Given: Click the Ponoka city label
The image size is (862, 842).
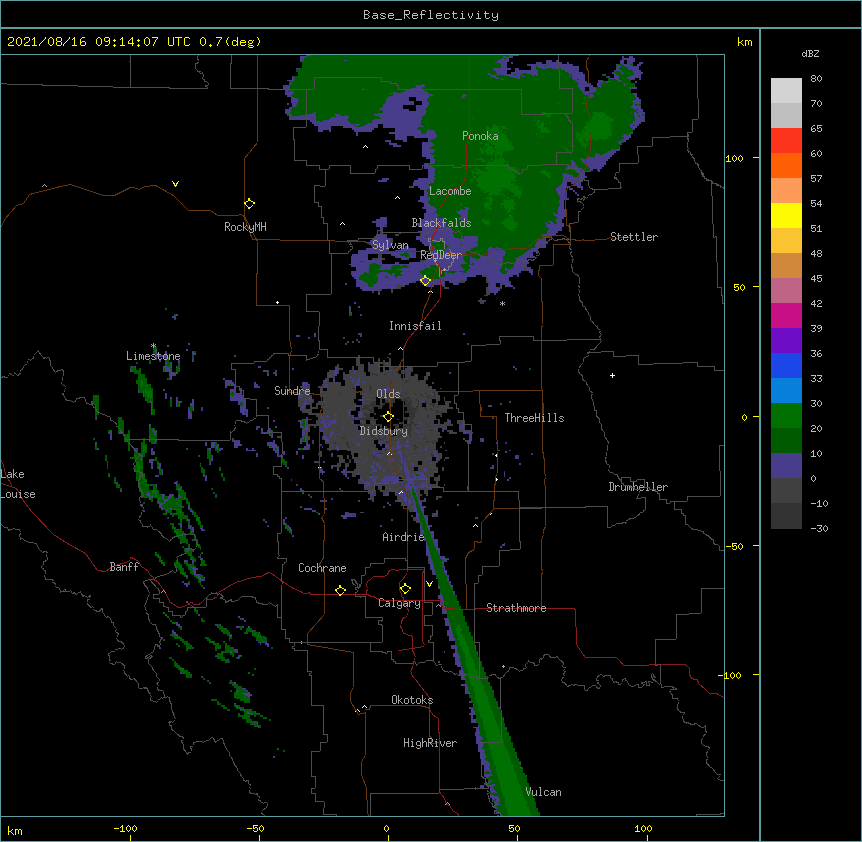Looking at the screenshot, I should [x=480, y=136].
